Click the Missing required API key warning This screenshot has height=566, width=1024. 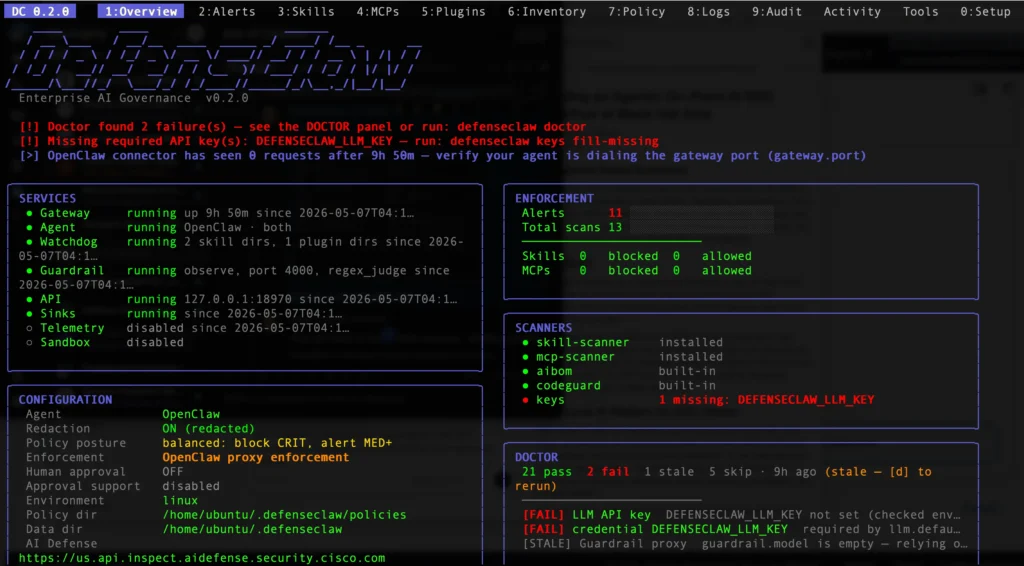point(339,141)
